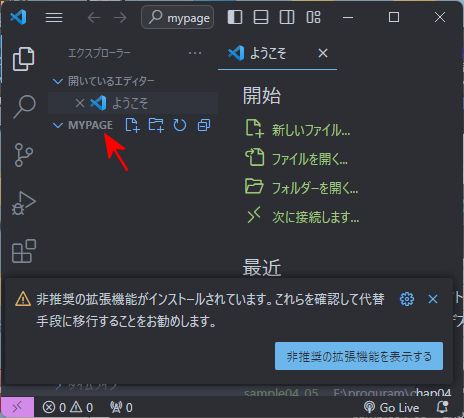This screenshot has width=464, height=418.
Task: Toggle the secondary side bar visibility
Action: pos(287,17)
